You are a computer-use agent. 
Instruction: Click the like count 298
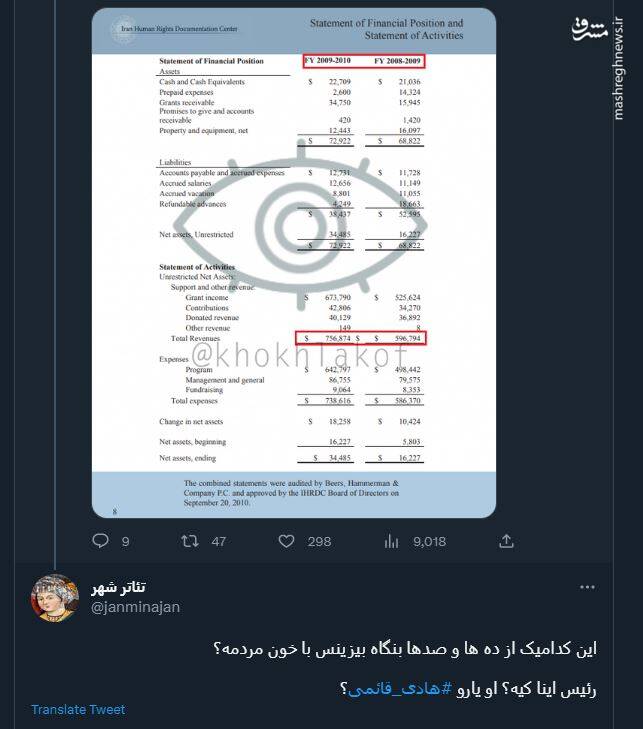pyautogui.click(x=319, y=541)
